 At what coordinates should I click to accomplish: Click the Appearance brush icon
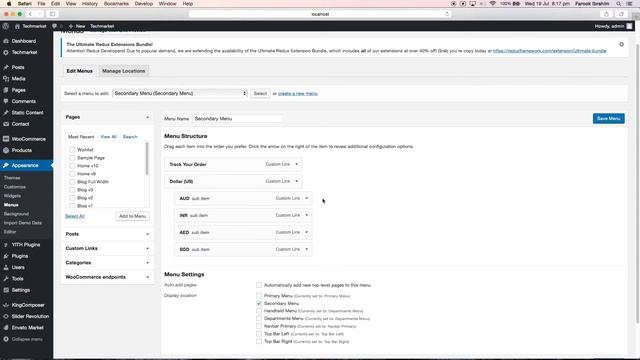tap(6, 166)
